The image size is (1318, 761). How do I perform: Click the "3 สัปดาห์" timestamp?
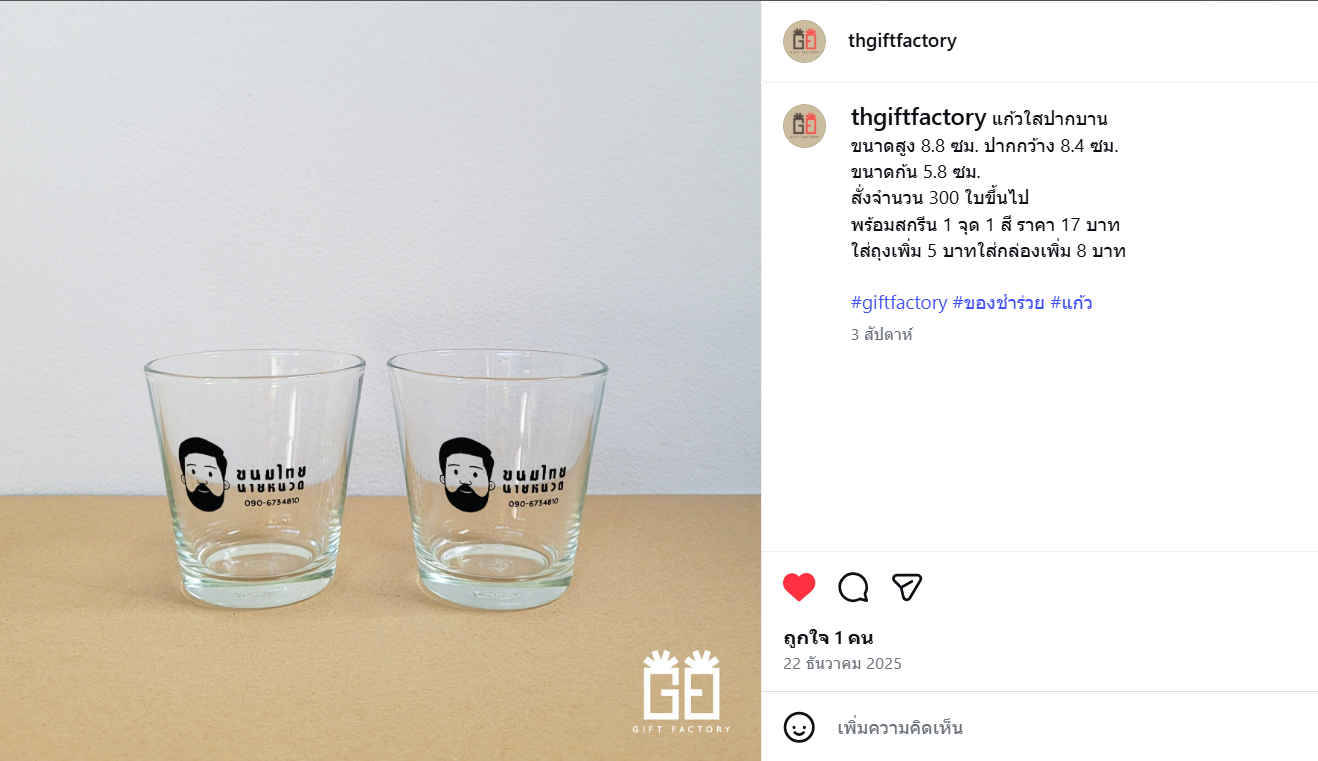(x=881, y=335)
